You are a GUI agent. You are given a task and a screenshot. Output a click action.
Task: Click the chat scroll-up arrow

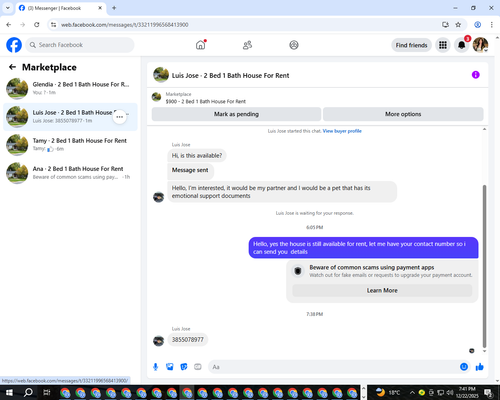[484, 129]
